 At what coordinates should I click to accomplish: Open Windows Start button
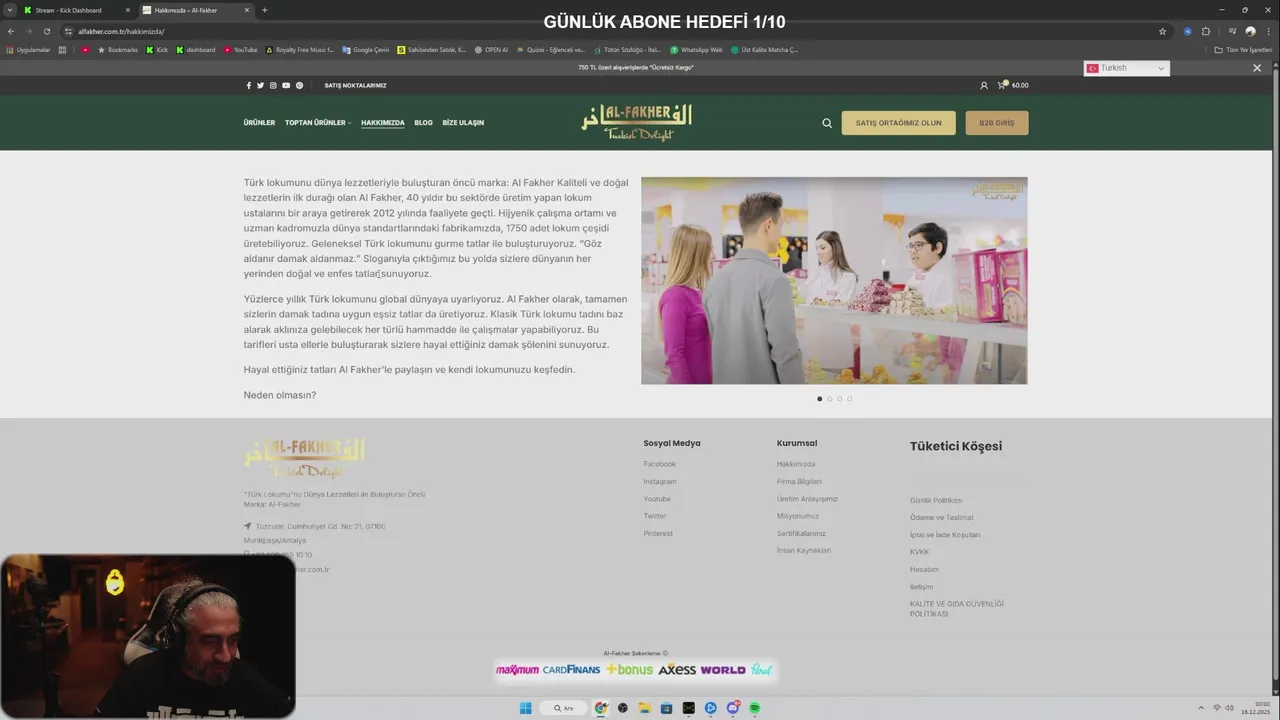(525, 708)
